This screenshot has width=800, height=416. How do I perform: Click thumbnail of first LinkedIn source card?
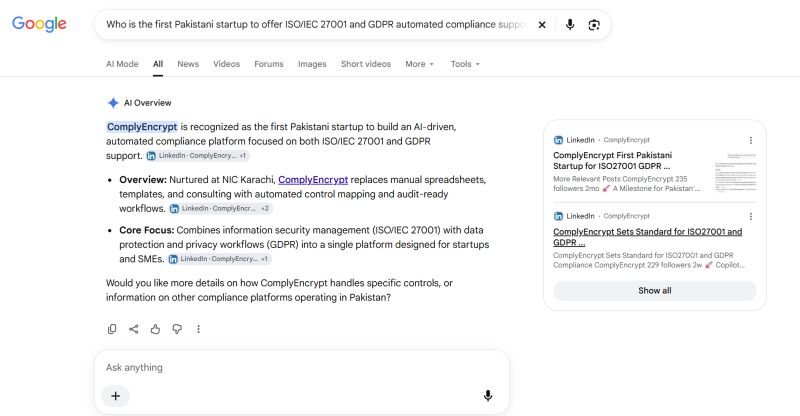tap(735, 172)
